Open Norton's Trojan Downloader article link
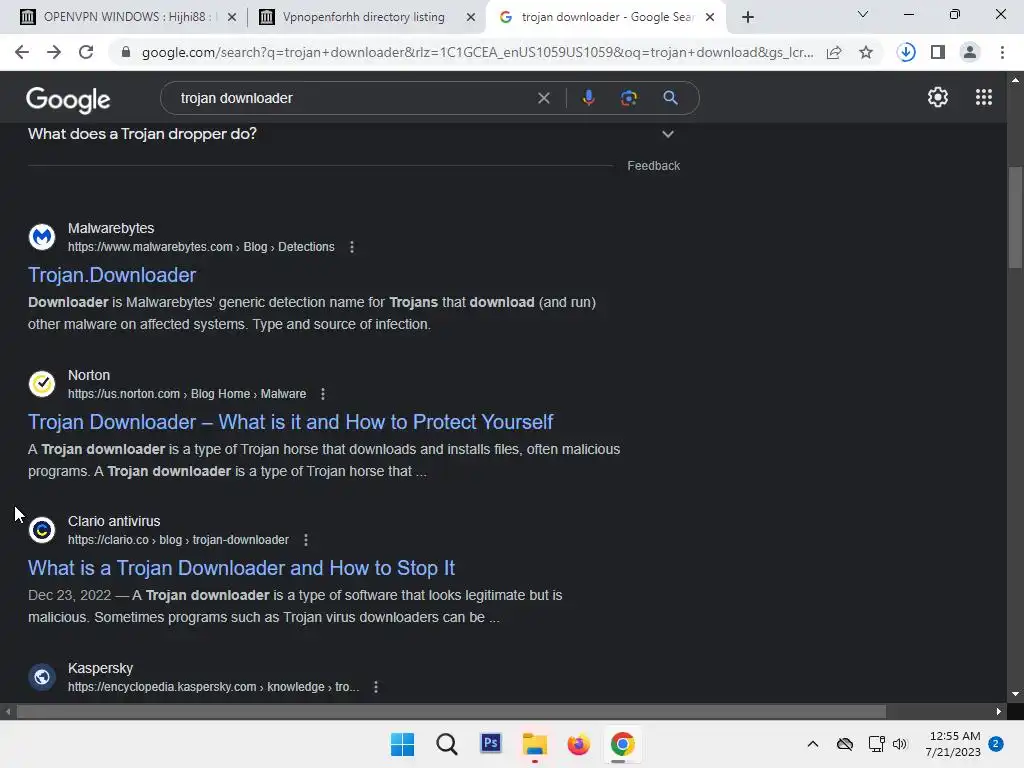This screenshot has height=768, width=1024. coord(291,422)
